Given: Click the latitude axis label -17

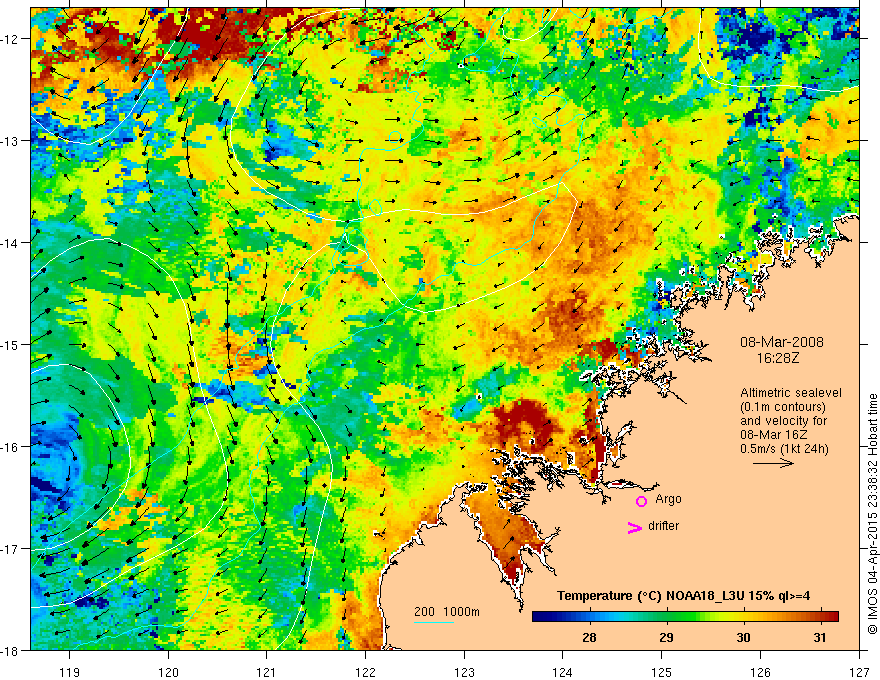Looking at the screenshot, I should (11, 549).
